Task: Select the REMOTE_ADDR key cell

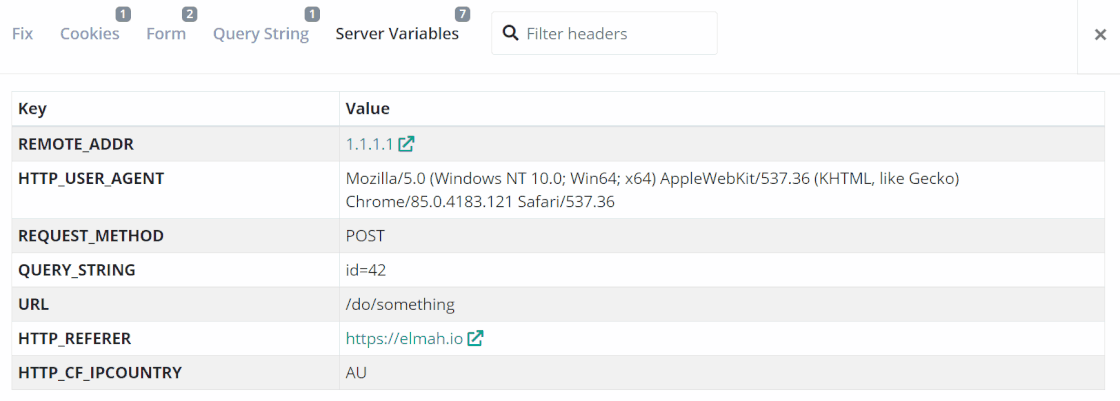Action: click(176, 144)
